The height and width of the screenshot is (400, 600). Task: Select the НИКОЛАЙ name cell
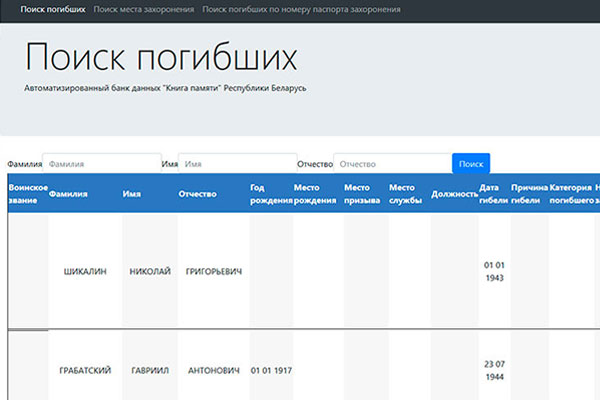tap(150, 271)
